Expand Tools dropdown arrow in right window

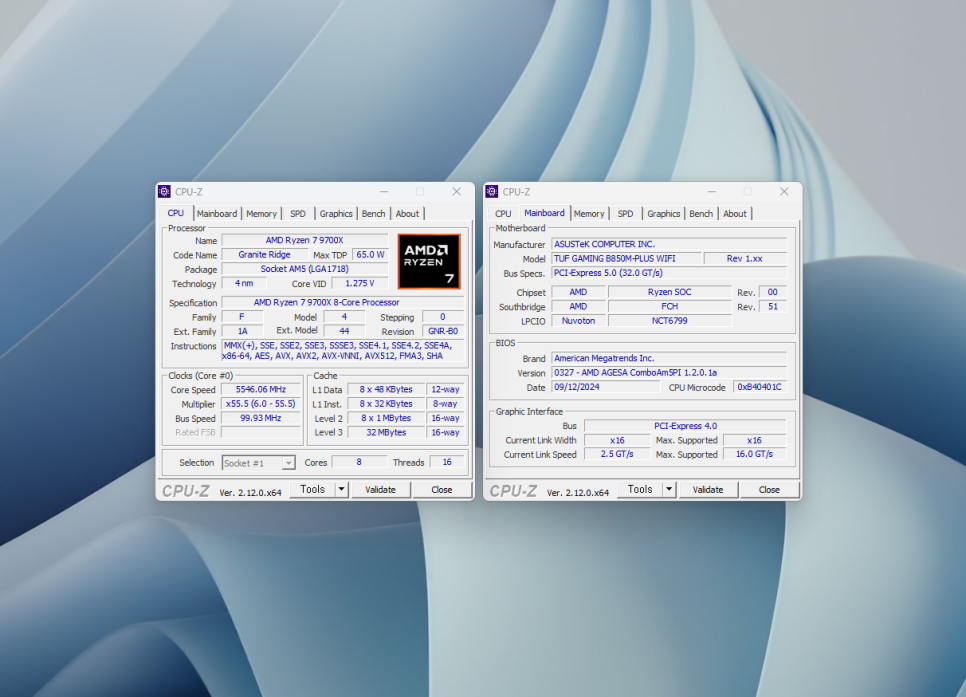pos(670,489)
